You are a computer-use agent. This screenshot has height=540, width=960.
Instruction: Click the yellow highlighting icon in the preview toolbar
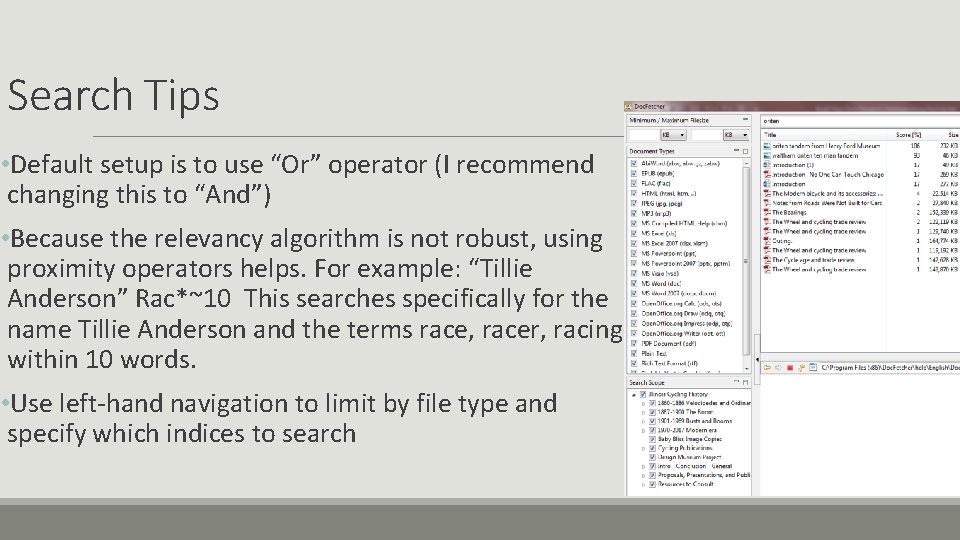(x=801, y=367)
